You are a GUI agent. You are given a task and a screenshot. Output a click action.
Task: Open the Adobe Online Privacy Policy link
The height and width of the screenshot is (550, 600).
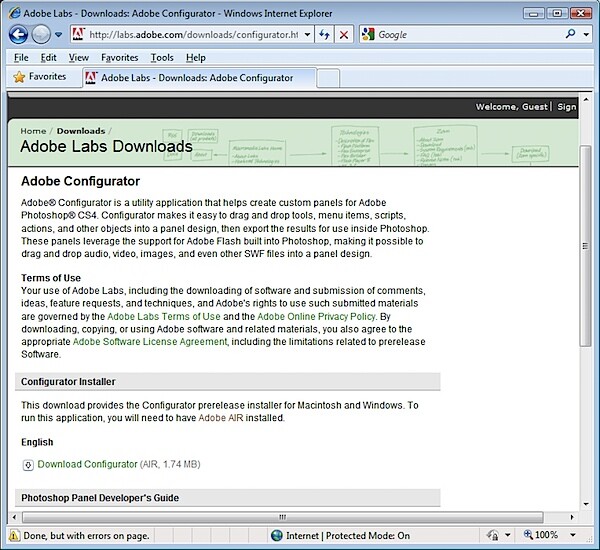pyautogui.click(x=316, y=317)
